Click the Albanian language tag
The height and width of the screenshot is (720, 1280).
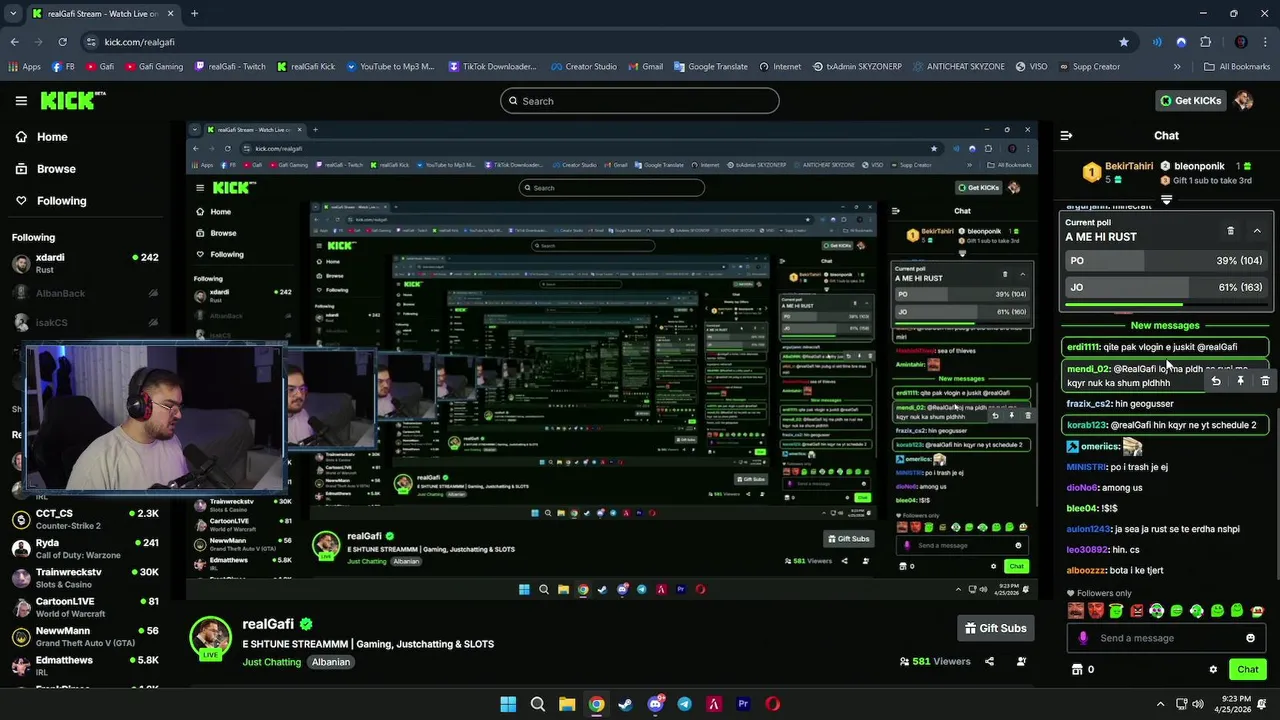click(x=331, y=662)
